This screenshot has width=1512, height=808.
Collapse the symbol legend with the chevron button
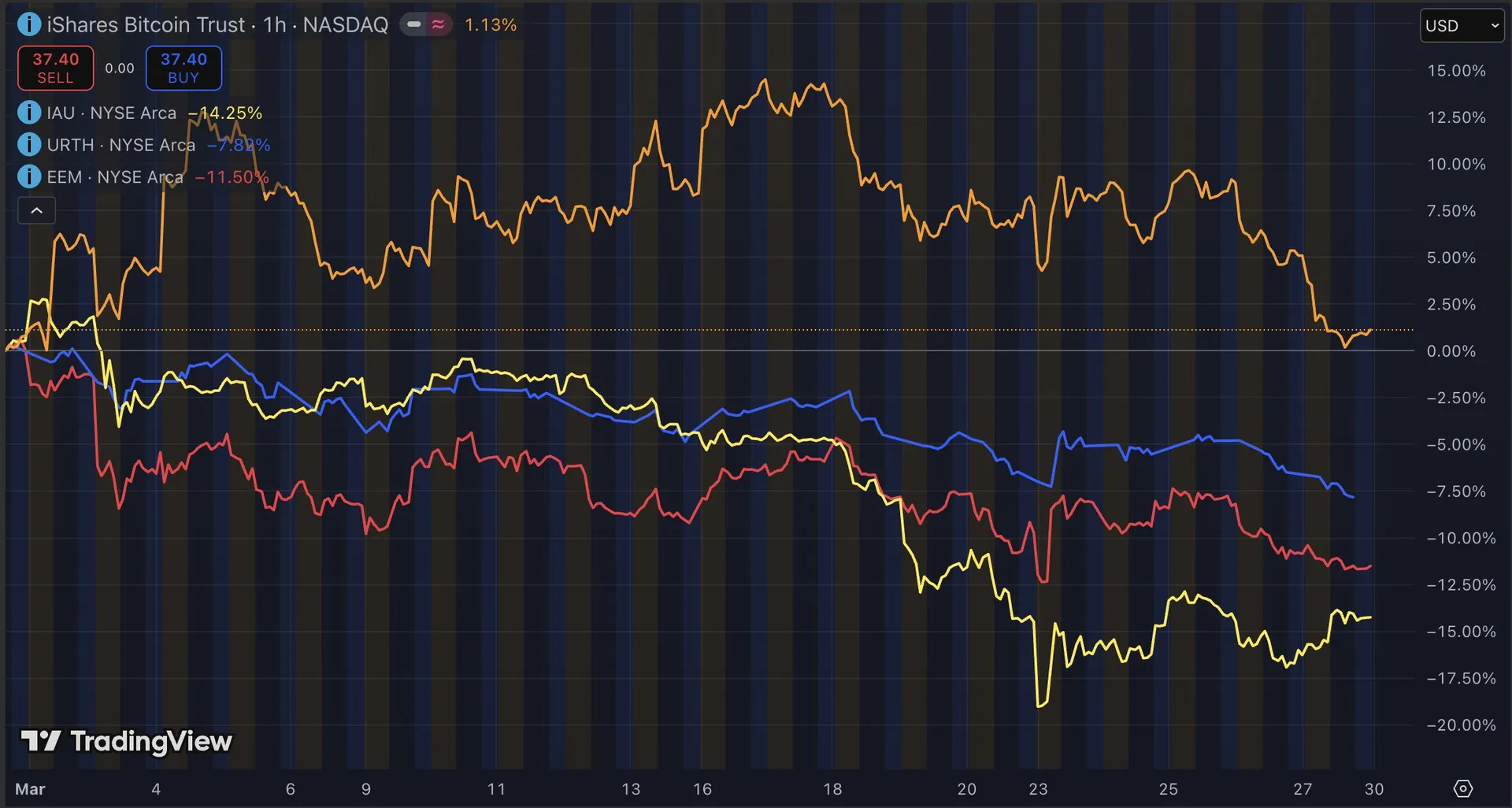[x=36, y=210]
